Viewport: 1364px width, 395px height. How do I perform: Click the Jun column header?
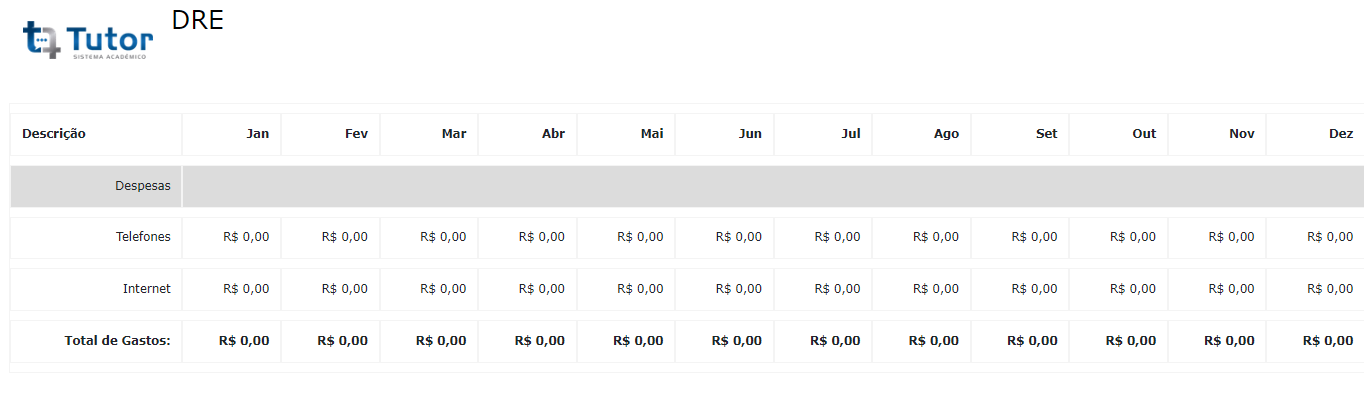[x=750, y=134]
